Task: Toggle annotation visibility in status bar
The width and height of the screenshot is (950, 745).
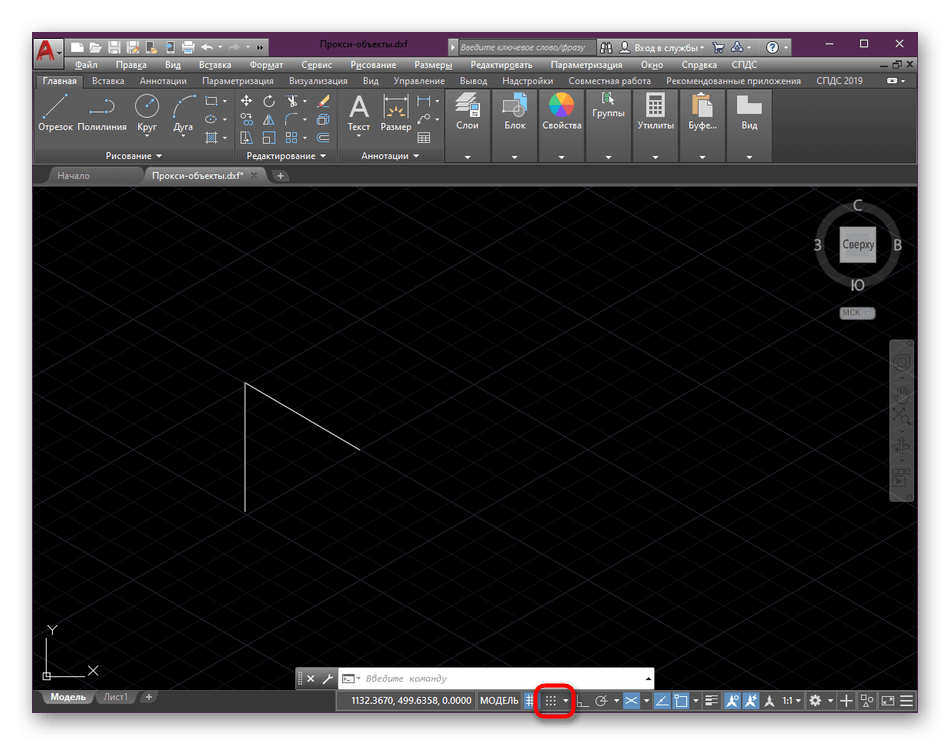Action: 732,701
